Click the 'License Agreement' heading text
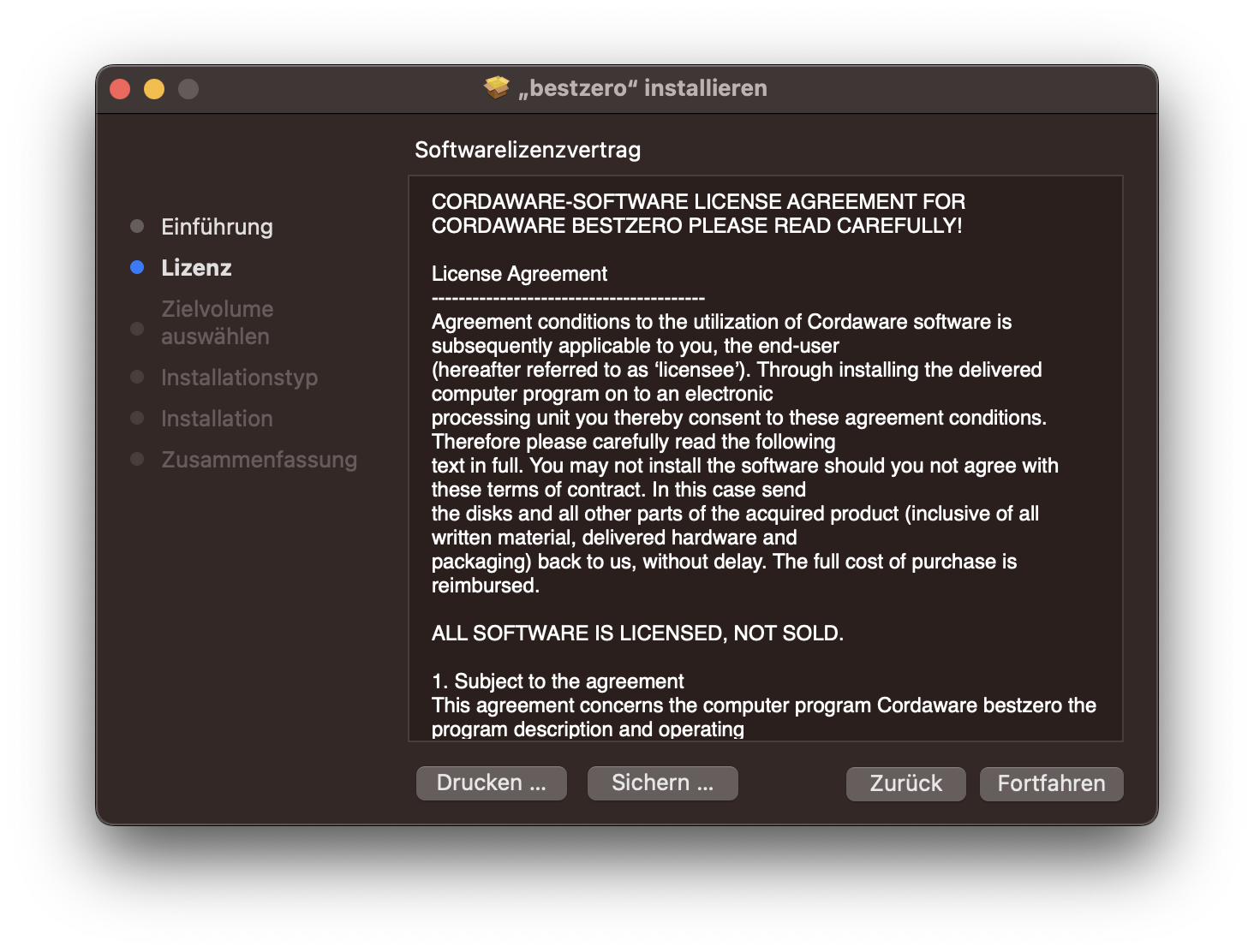The height and width of the screenshot is (952, 1254). (519, 274)
